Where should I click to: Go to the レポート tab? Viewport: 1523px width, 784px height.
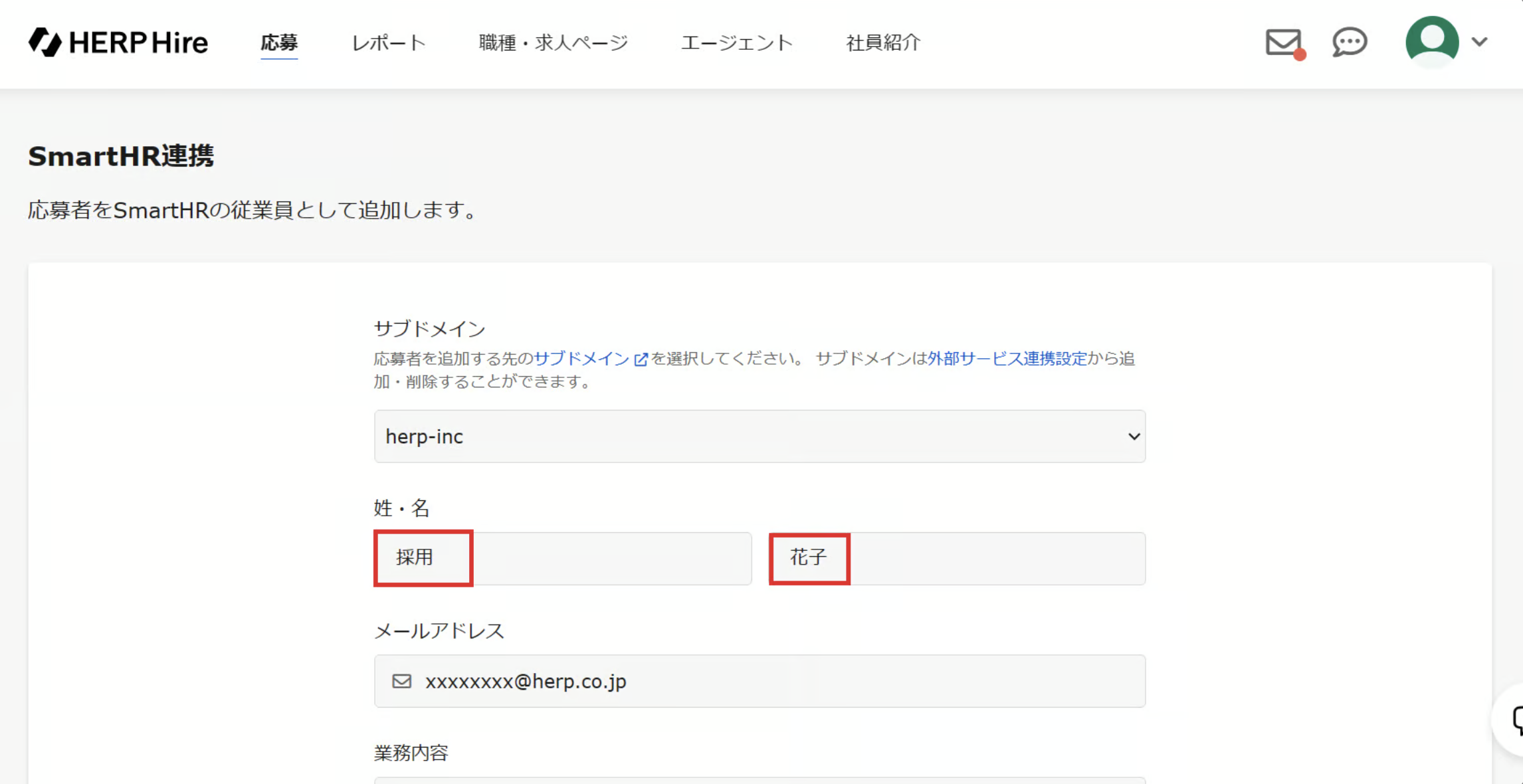(389, 43)
